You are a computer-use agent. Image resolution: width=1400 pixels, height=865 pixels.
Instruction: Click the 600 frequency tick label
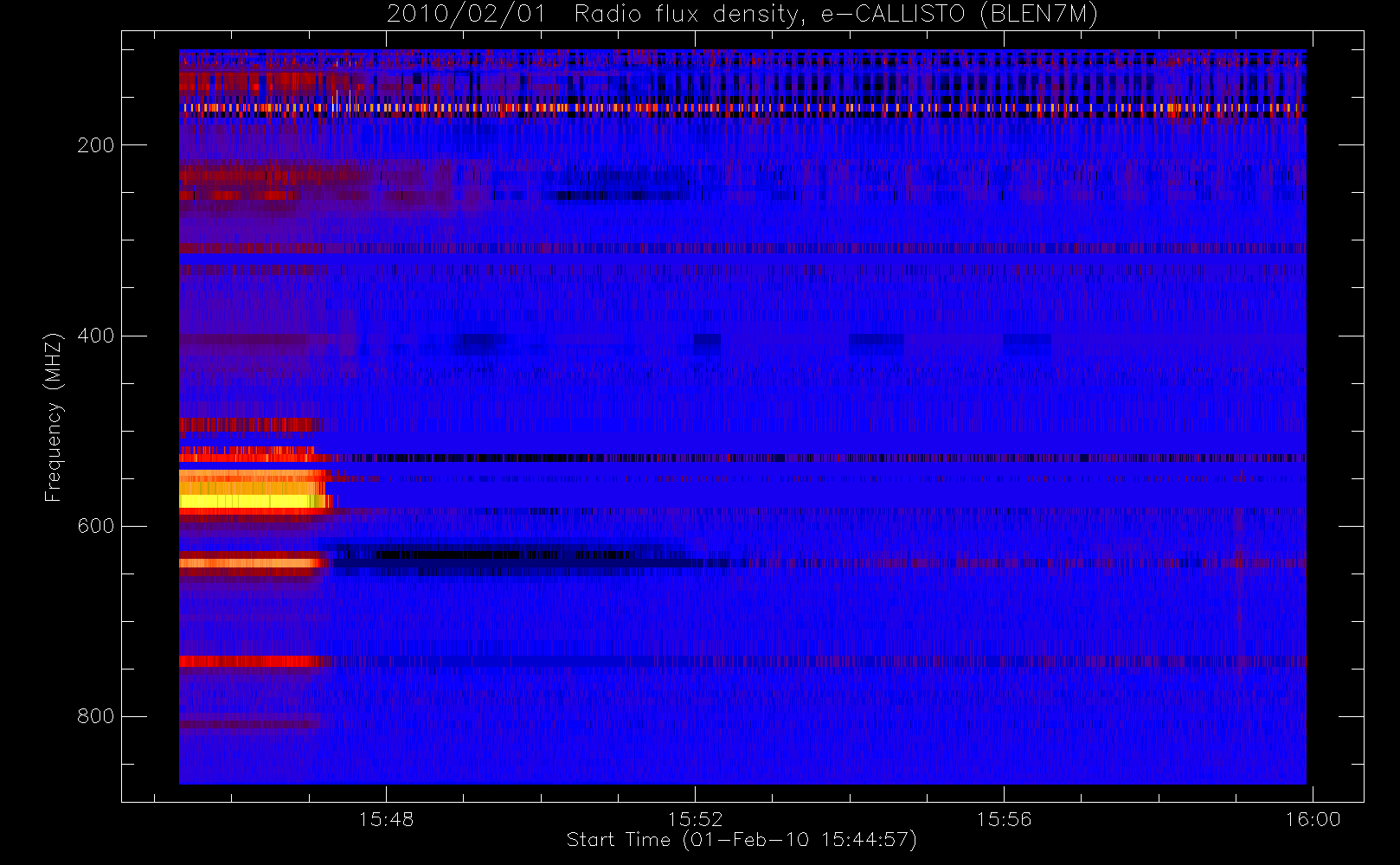coord(95,526)
